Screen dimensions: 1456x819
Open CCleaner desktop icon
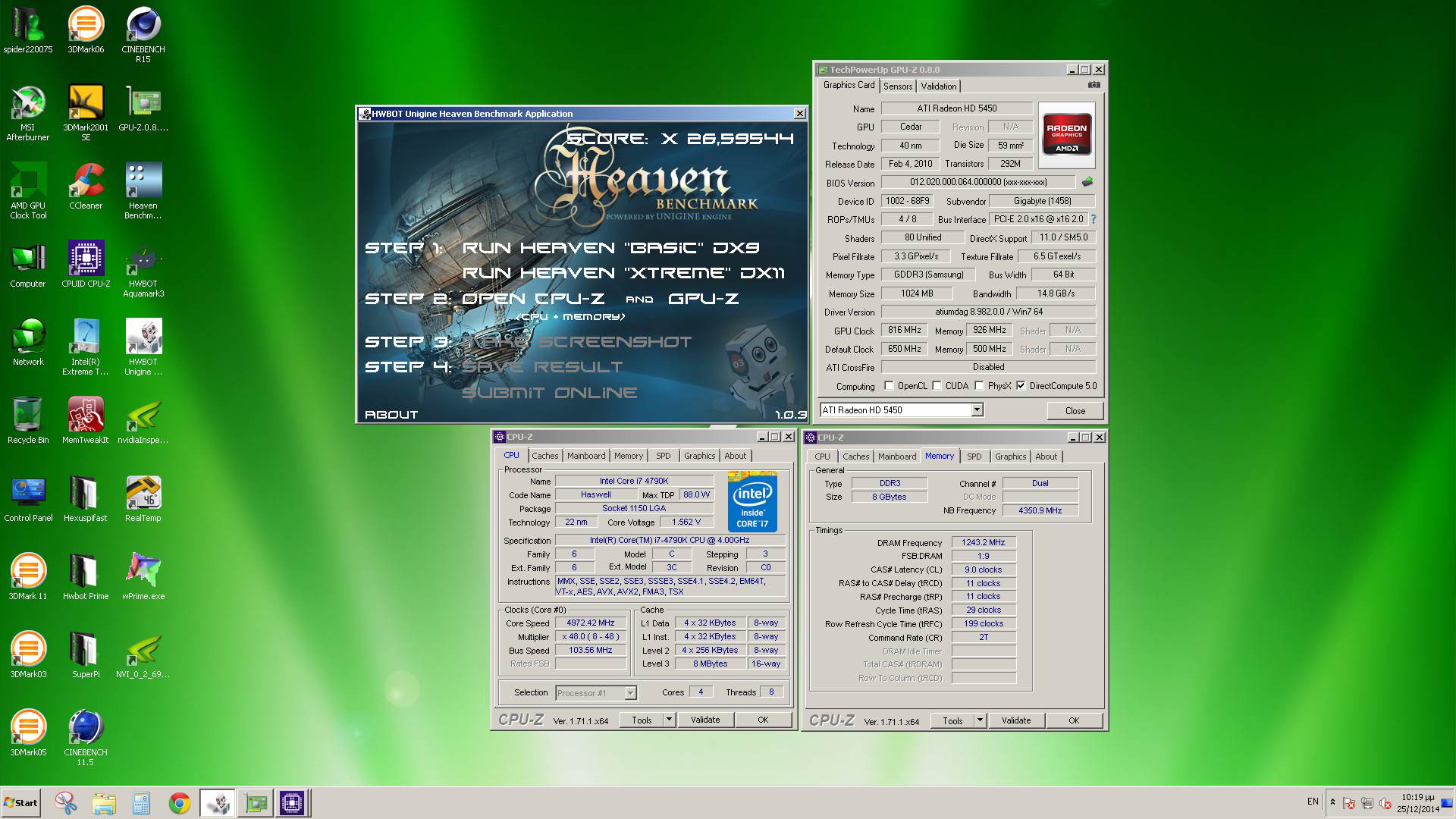(86, 187)
